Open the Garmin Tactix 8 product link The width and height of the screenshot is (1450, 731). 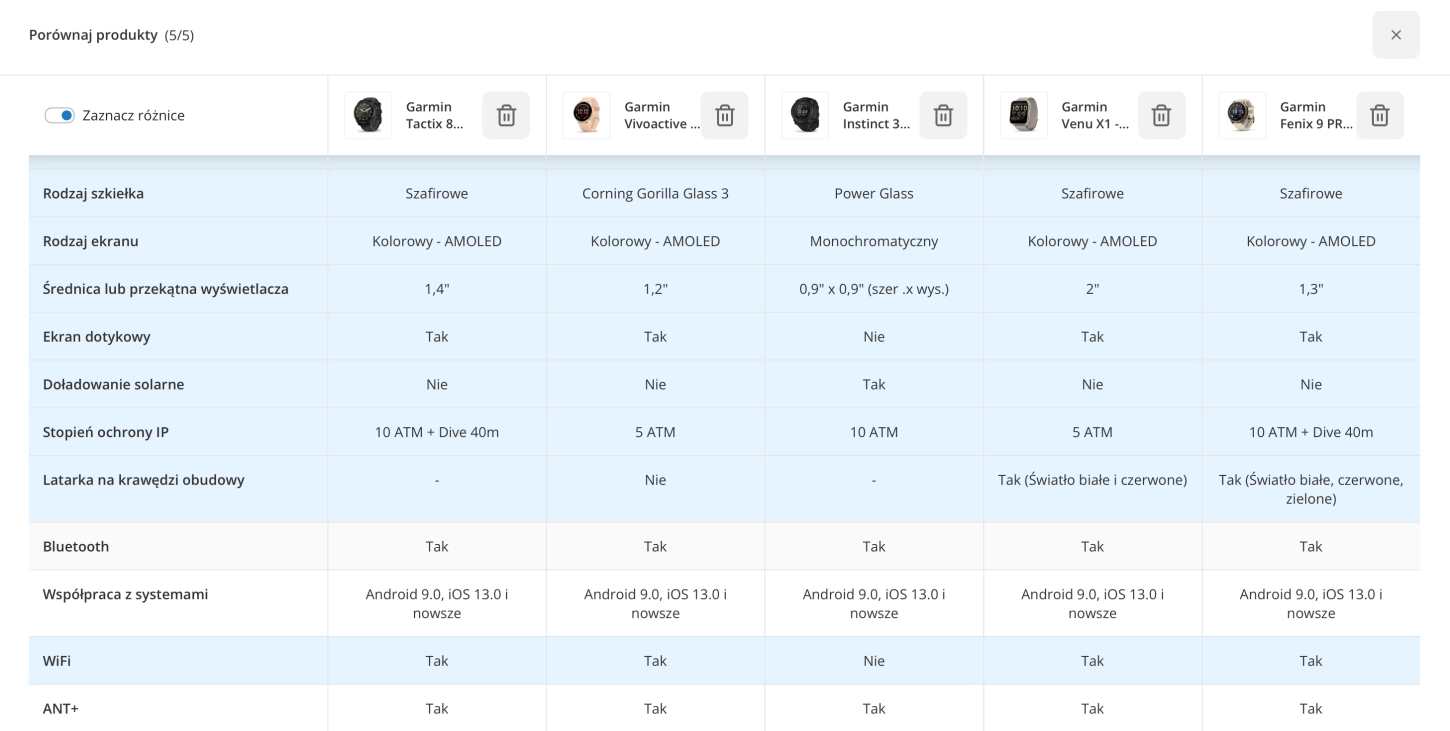[x=435, y=115]
